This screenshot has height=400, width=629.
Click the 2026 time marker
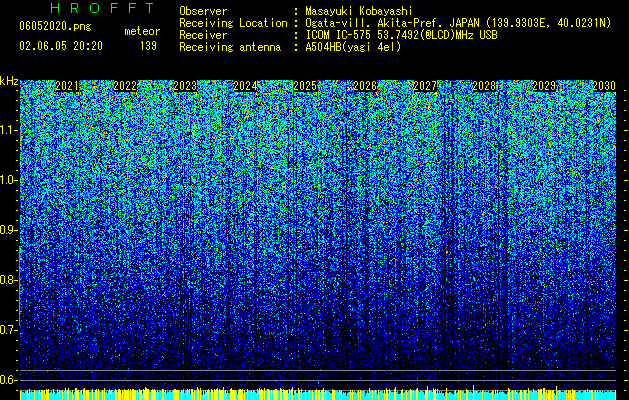[x=365, y=86]
